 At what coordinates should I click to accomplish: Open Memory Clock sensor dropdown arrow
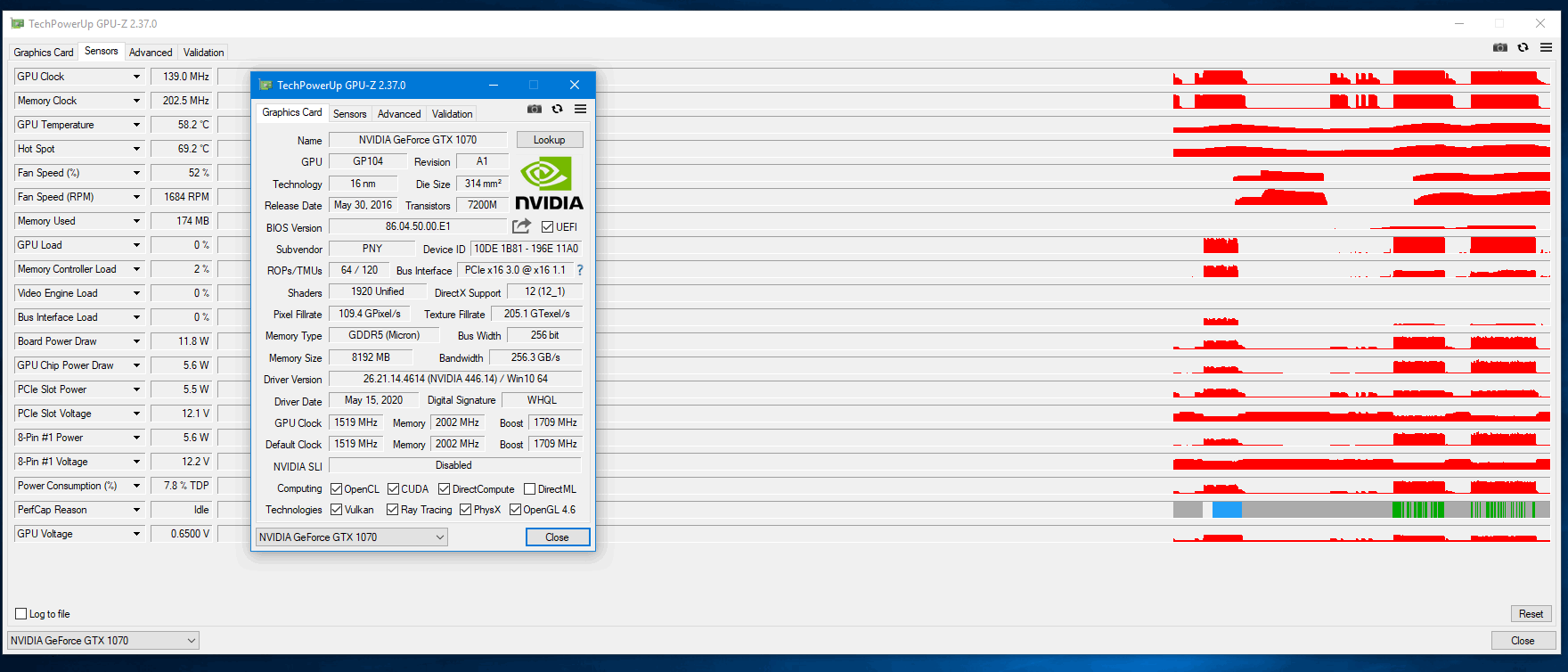click(x=136, y=101)
